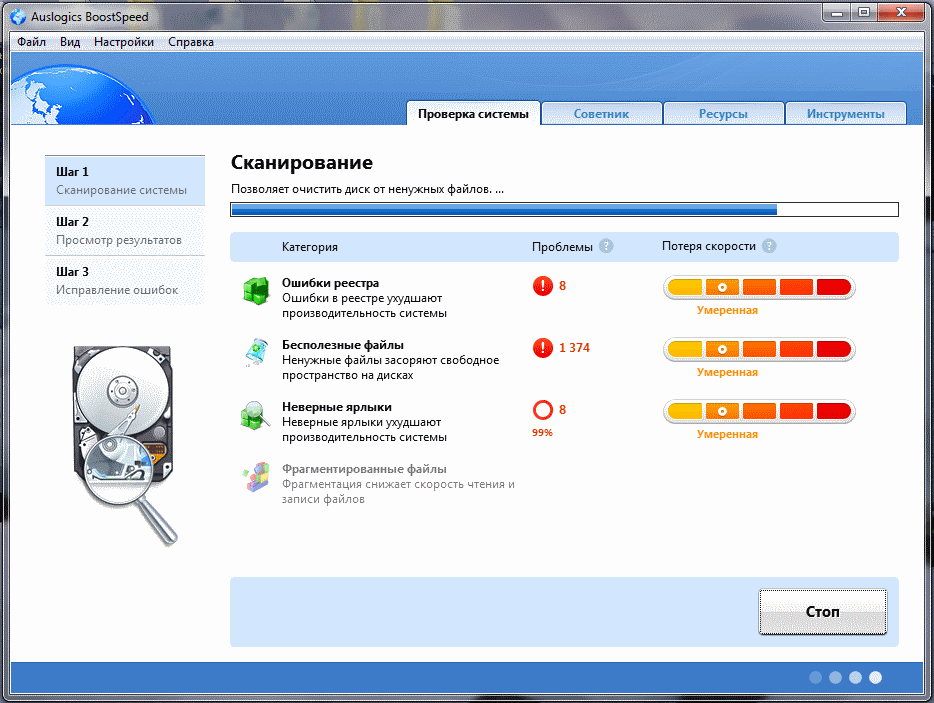The image size is (934, 703).
Task: Click the second pagination dot in footer
Action: coord(836,677)
